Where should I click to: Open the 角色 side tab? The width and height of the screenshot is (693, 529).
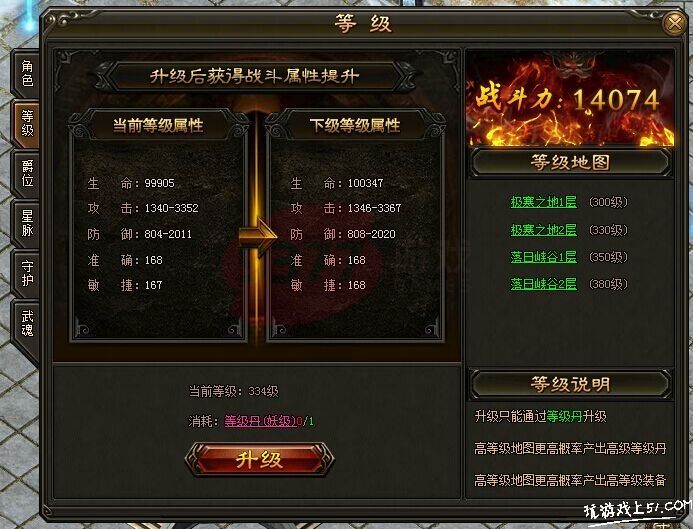pyautogui.click(x=27, y=73)
